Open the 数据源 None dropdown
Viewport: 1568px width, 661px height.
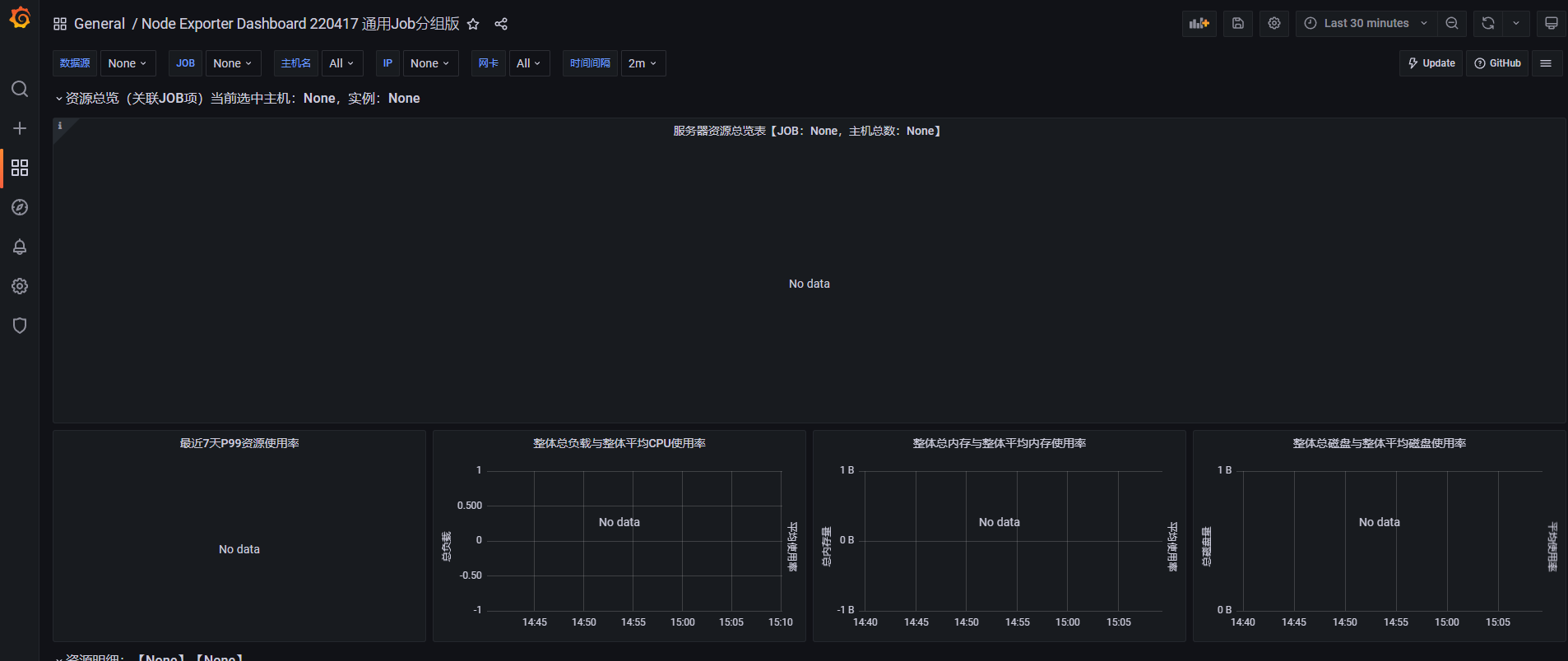tap(128, 63)
